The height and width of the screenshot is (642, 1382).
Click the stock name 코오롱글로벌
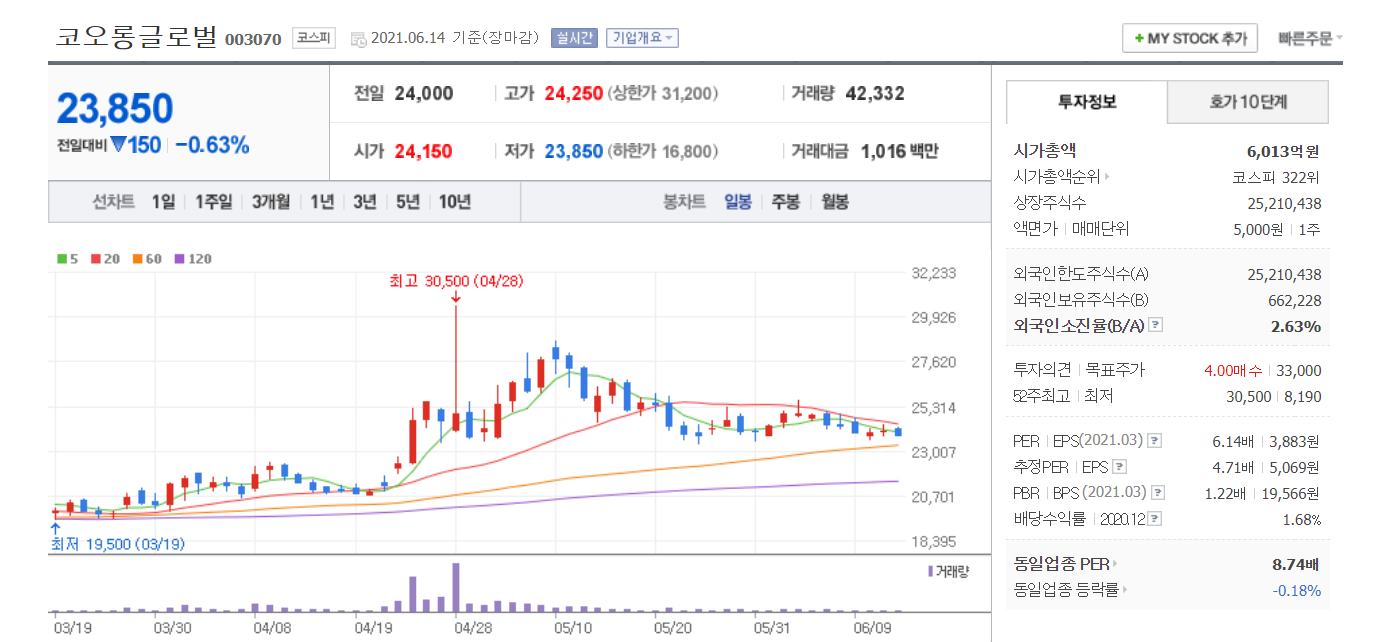coord(136,37)
